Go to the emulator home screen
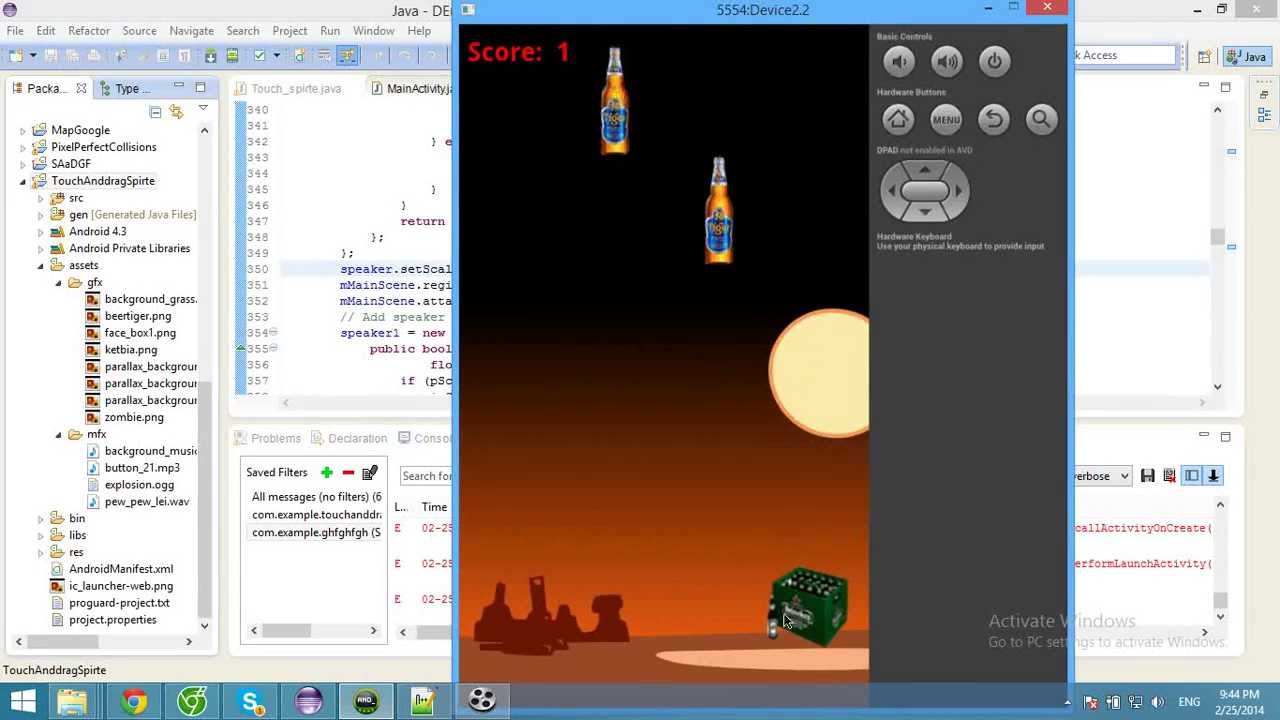The width and height of the screenshot is (1280, 720). click(898, 120)
